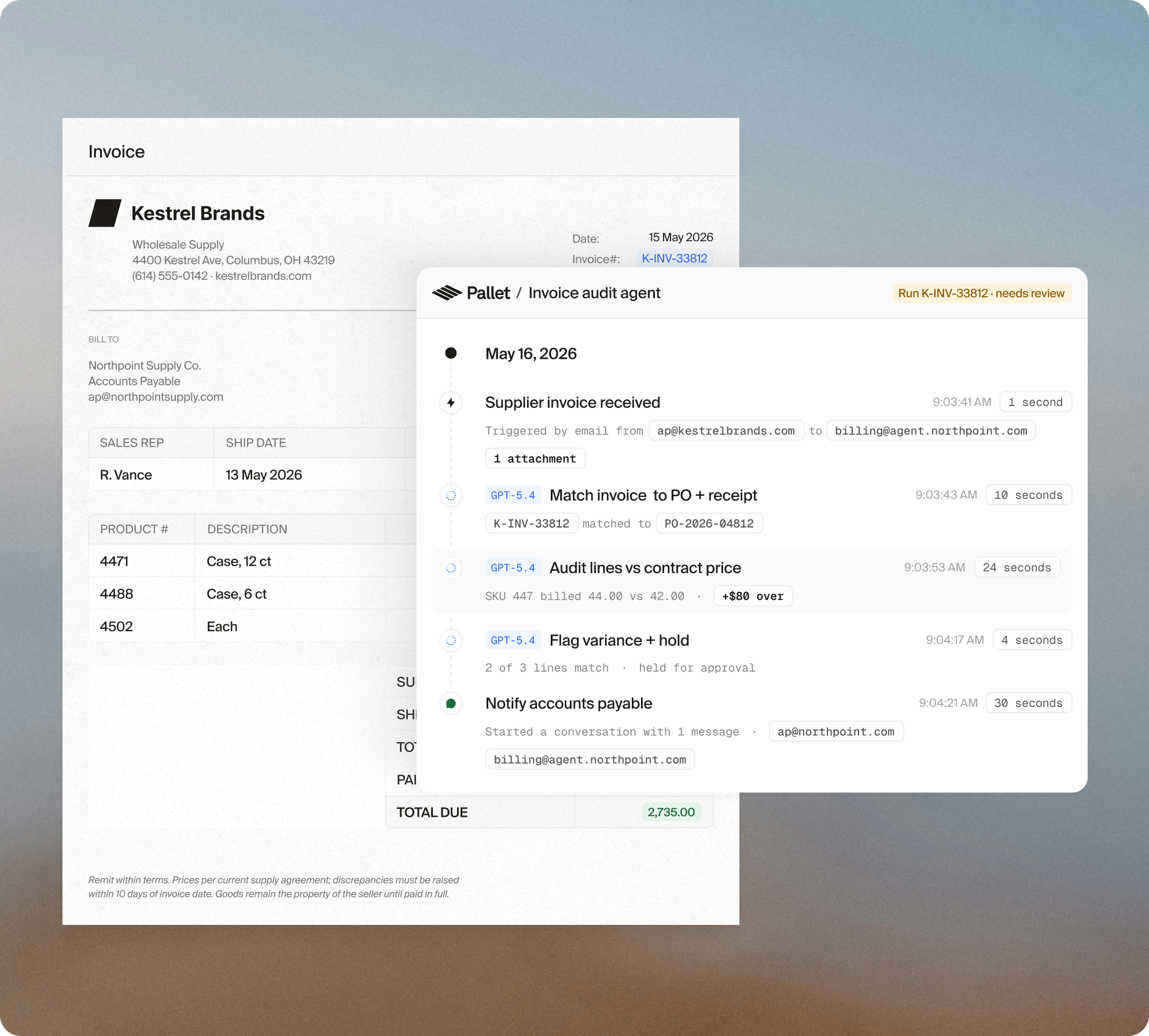Click the 9:04:21 AM timestamp
Image resolution: width=1149 pixels, height=1036 pixels.
pyautogui.click(x=948, y=703)
